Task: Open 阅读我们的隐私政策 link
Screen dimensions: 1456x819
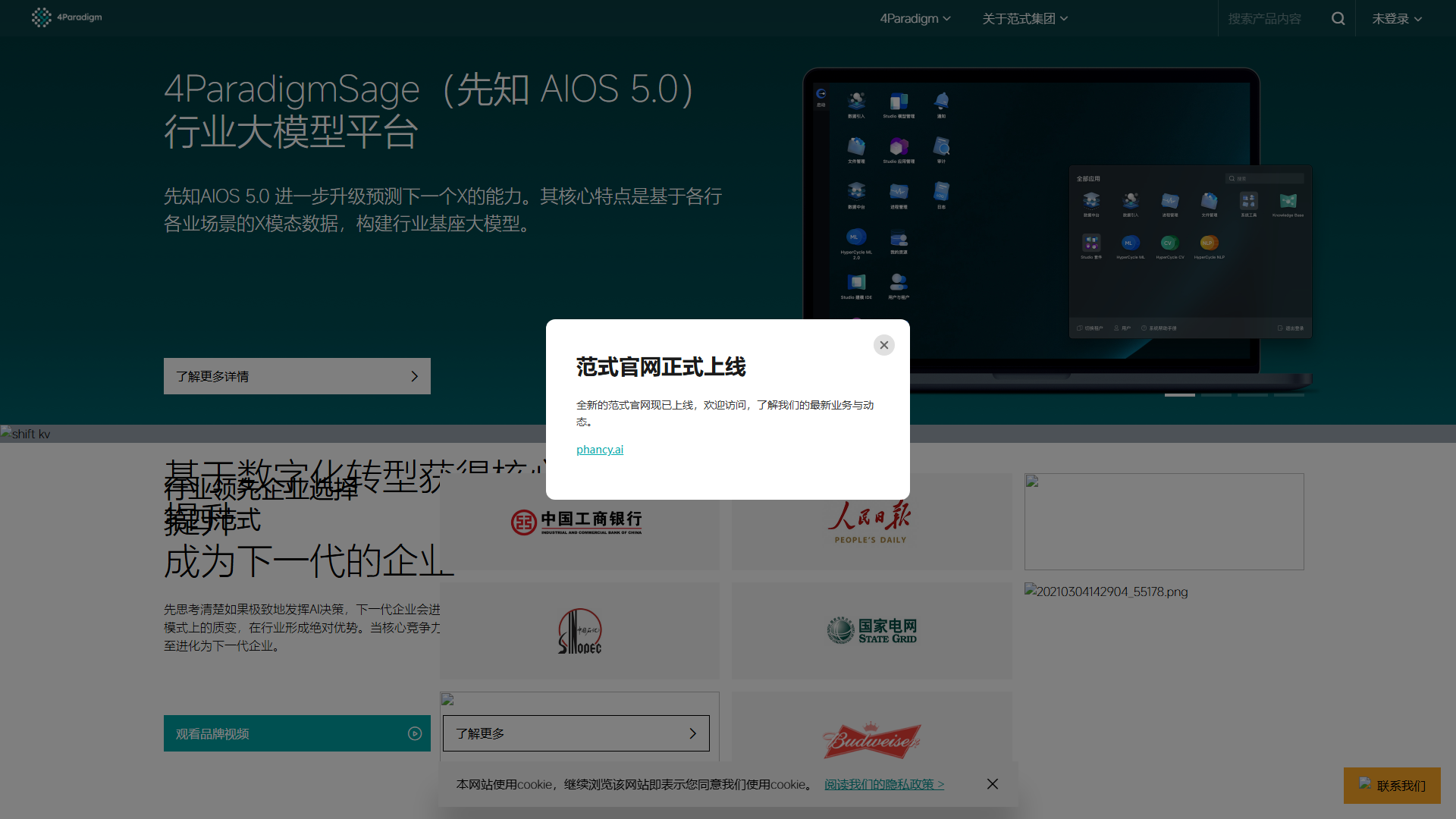Action: pos(884,784)
